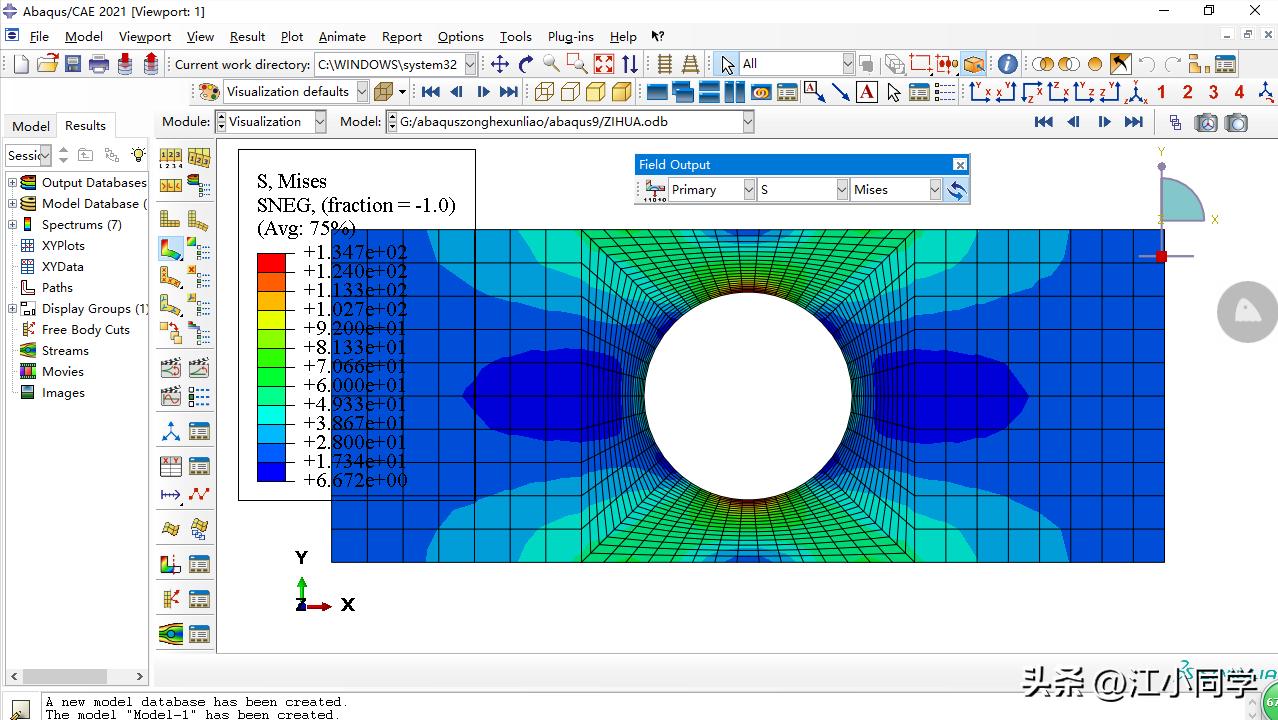Click the red color in contour legend
This screenshot has width=1278, height=720.
pyautogui.click(x=271, y=262)
